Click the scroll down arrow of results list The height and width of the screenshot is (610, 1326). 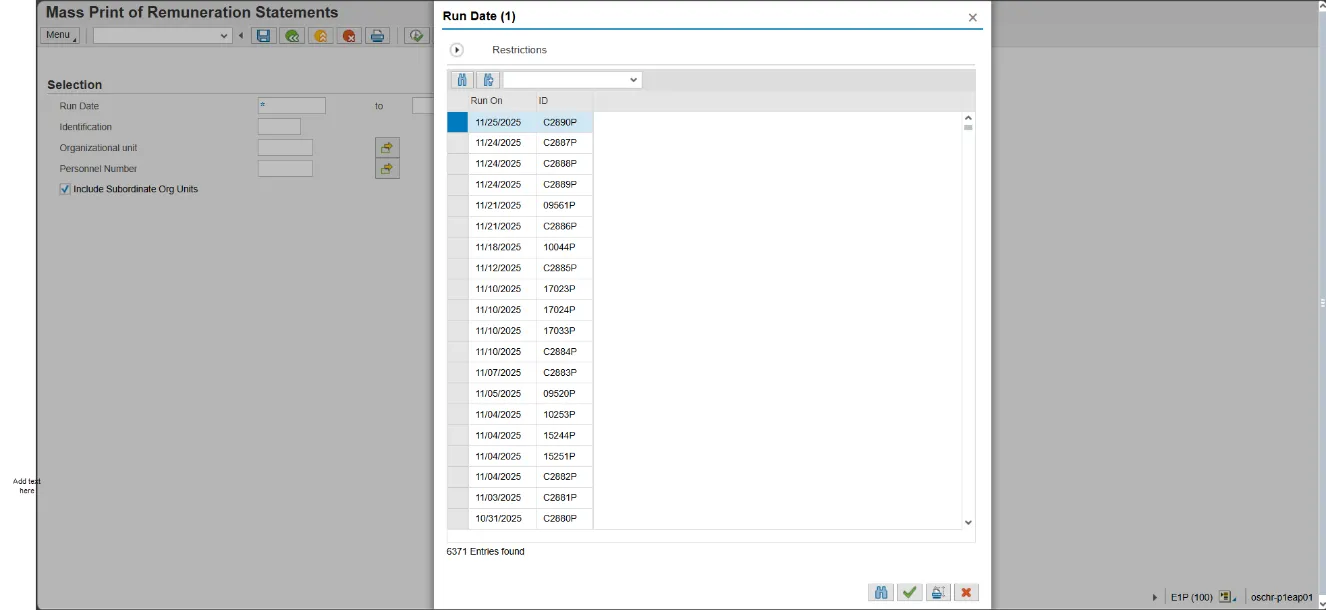(967, 522)
